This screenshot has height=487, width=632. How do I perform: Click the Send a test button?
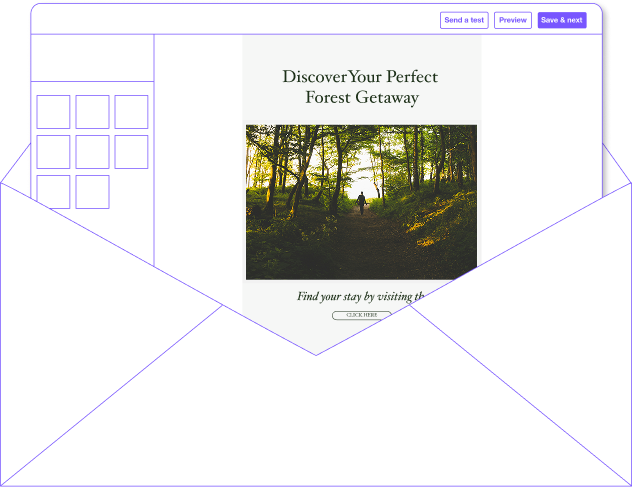click(464, 20)
